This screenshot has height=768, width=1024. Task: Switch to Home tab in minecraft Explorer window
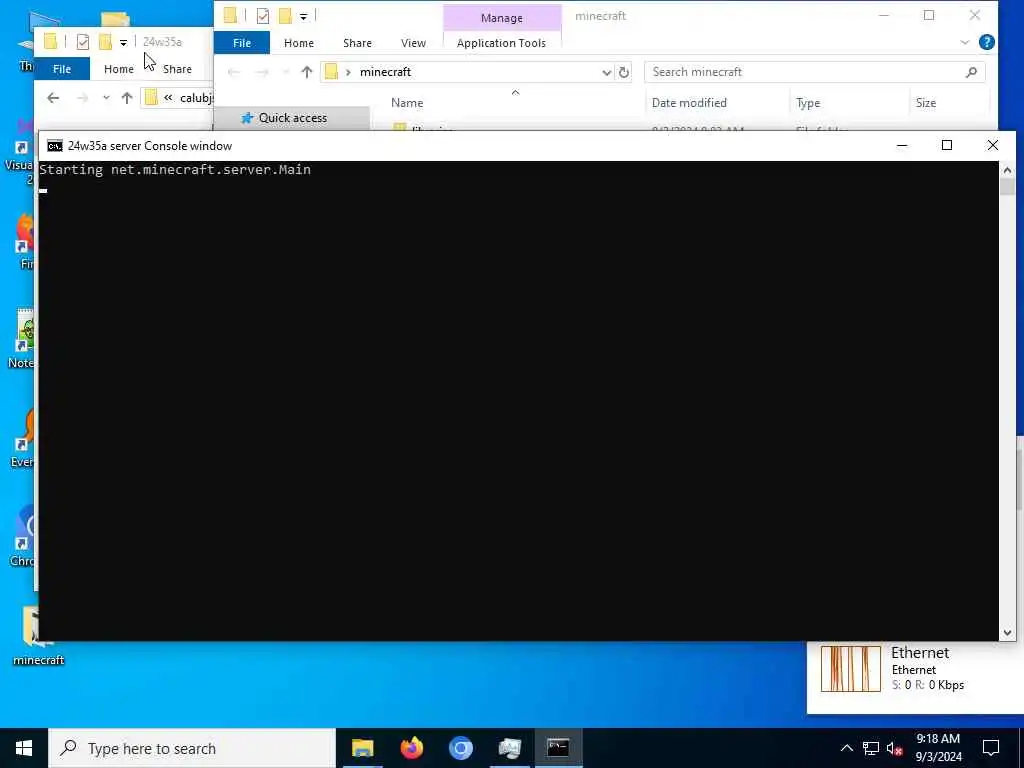[298, 43]
